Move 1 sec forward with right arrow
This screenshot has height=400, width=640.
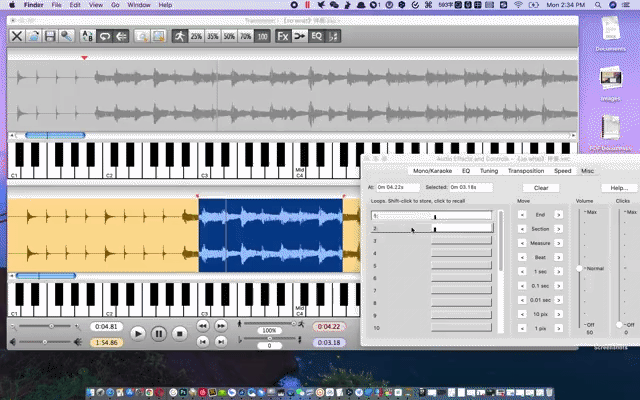559,271
